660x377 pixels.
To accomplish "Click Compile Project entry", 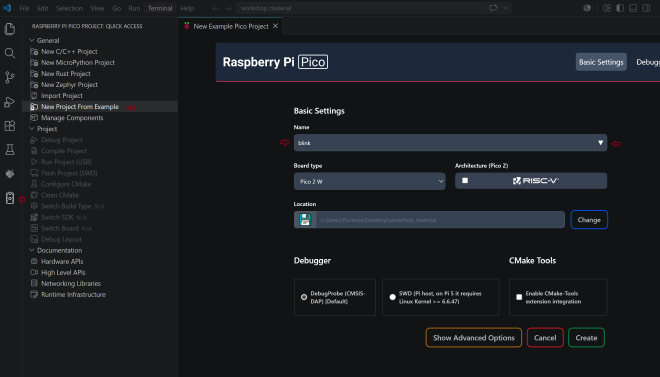I will pos(64,151).
